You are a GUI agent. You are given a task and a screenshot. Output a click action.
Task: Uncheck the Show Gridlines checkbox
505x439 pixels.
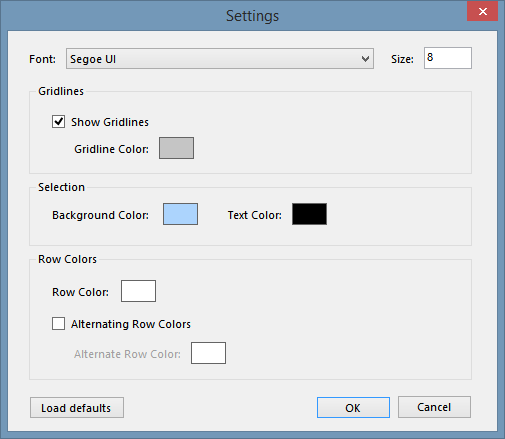(x=58, y=122)
